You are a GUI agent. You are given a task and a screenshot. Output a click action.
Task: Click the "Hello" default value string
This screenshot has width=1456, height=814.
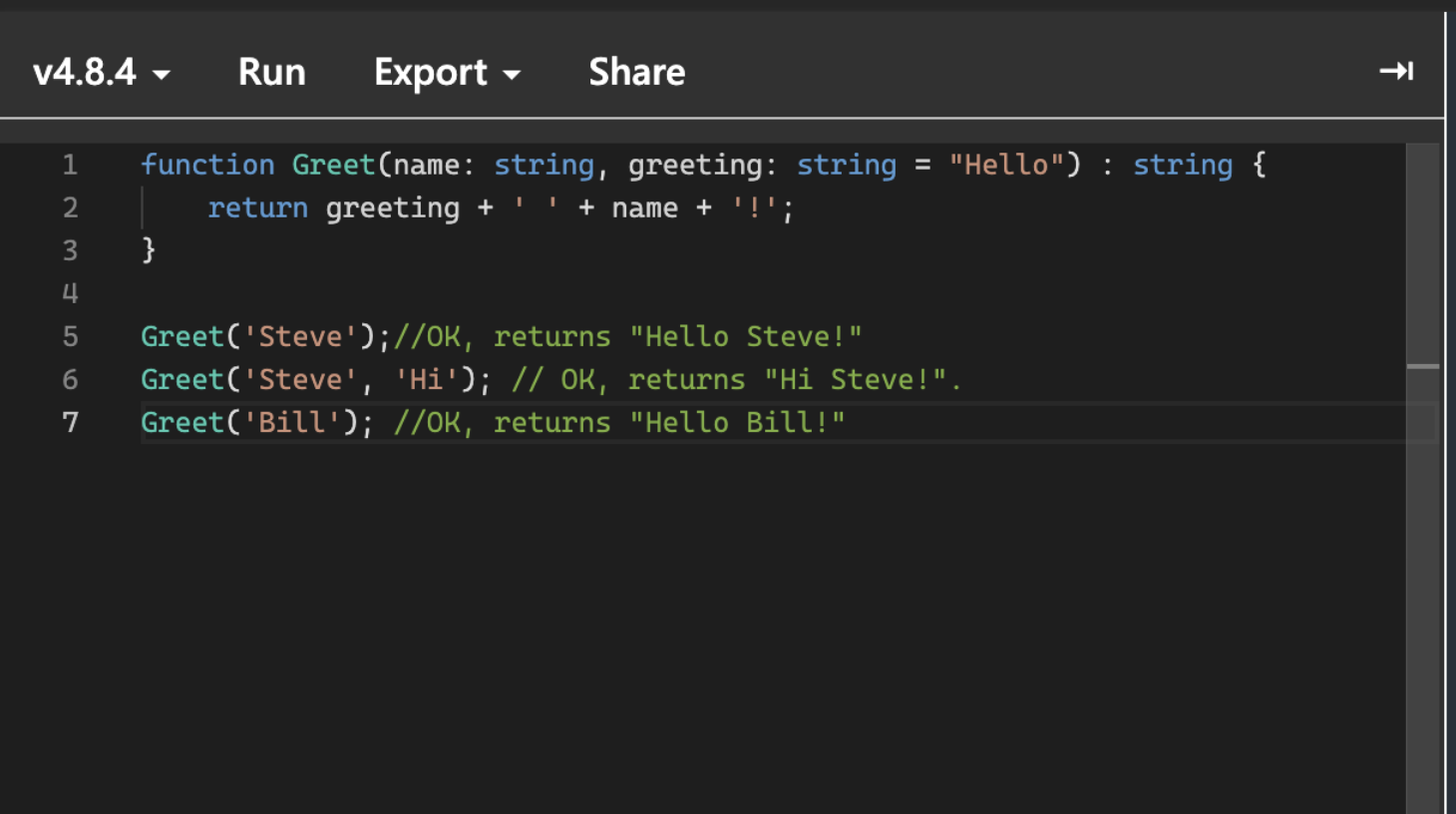[x=1006, y=165]
